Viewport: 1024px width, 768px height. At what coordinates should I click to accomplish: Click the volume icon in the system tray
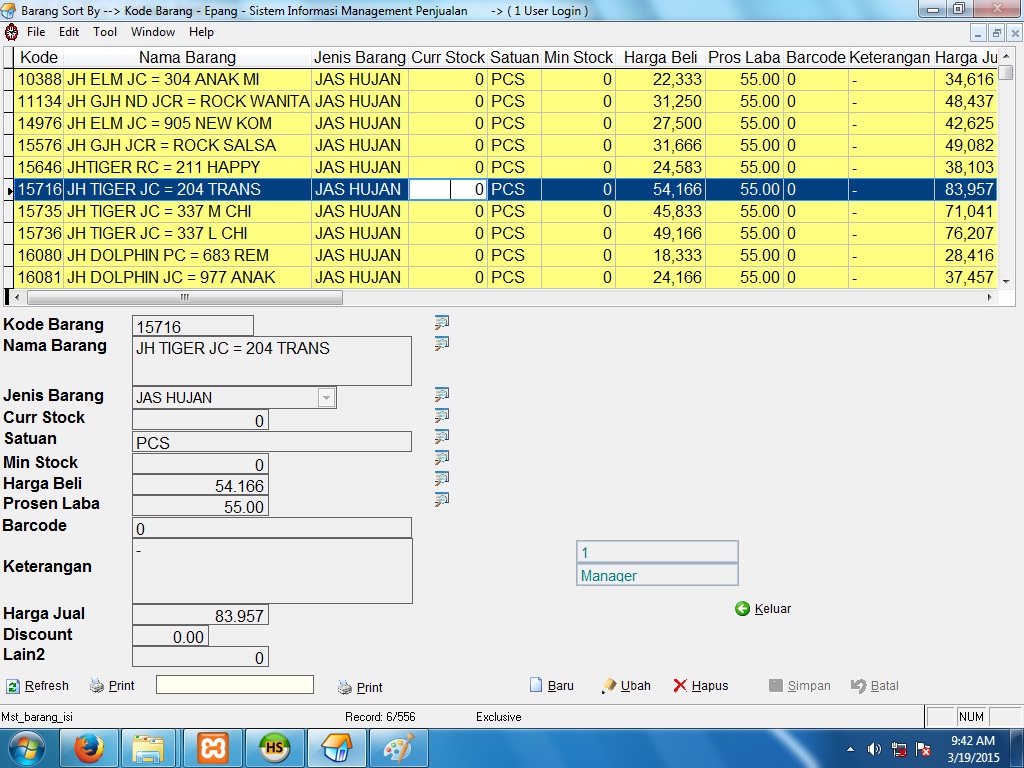coord(874,748)
